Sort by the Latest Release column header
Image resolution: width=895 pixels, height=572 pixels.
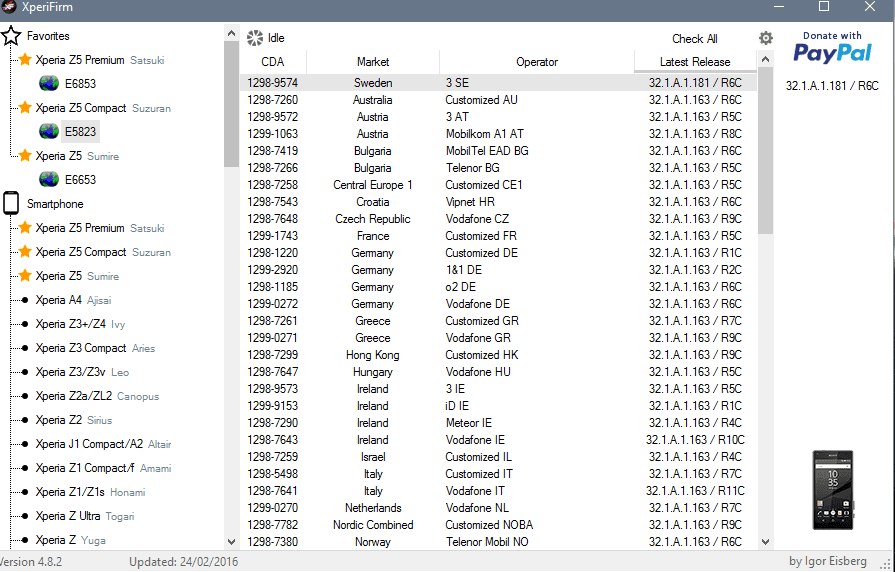[695, 62]
